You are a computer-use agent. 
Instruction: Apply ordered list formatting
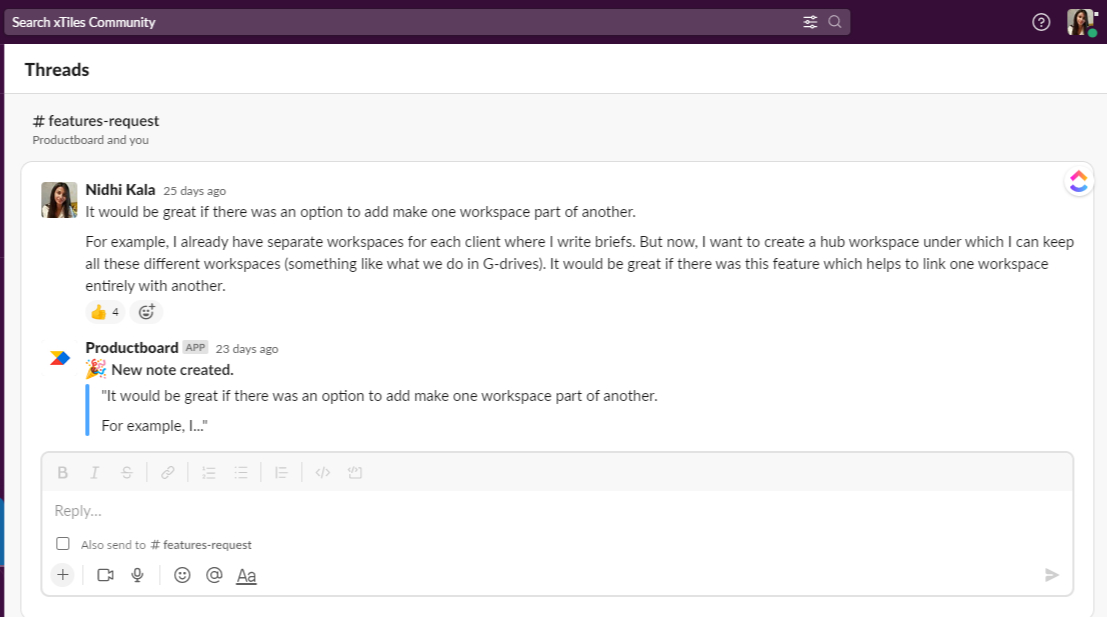209,473
